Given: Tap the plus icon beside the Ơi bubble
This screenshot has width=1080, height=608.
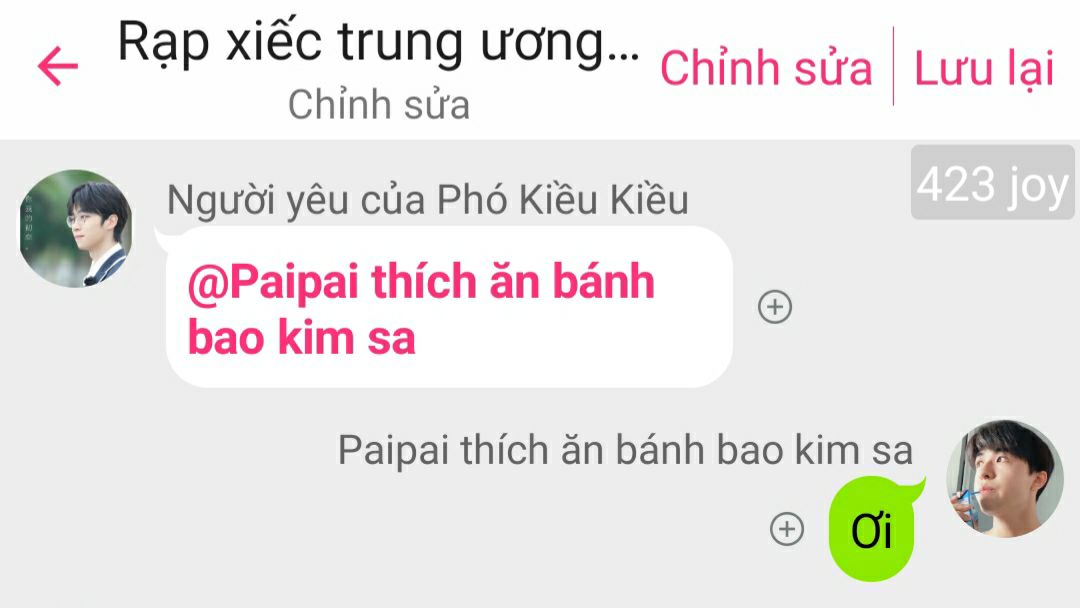Looking at the screenshot, I should pyautogui.click(x=787, y=530).
